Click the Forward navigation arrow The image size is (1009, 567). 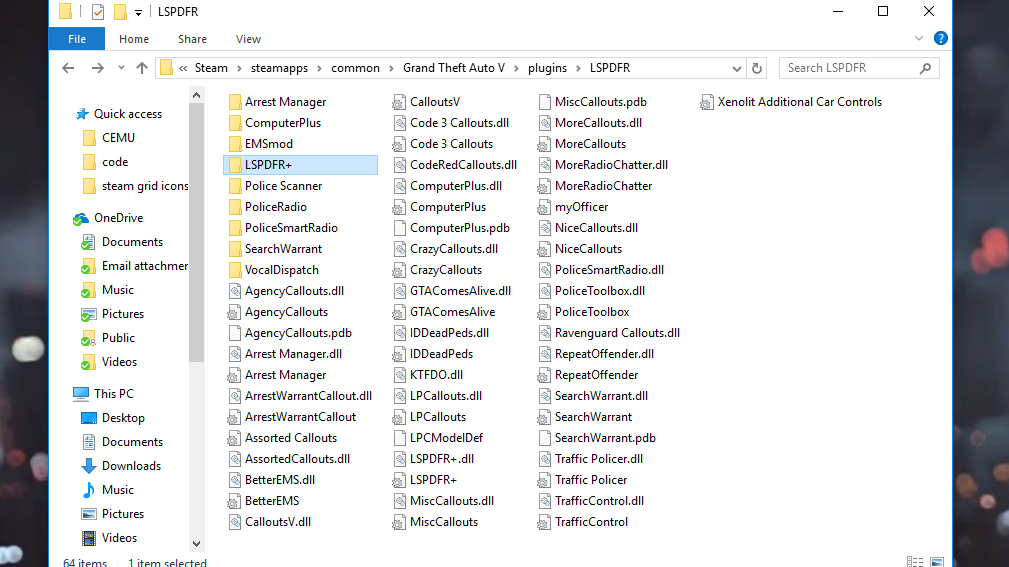coord(97,68)
